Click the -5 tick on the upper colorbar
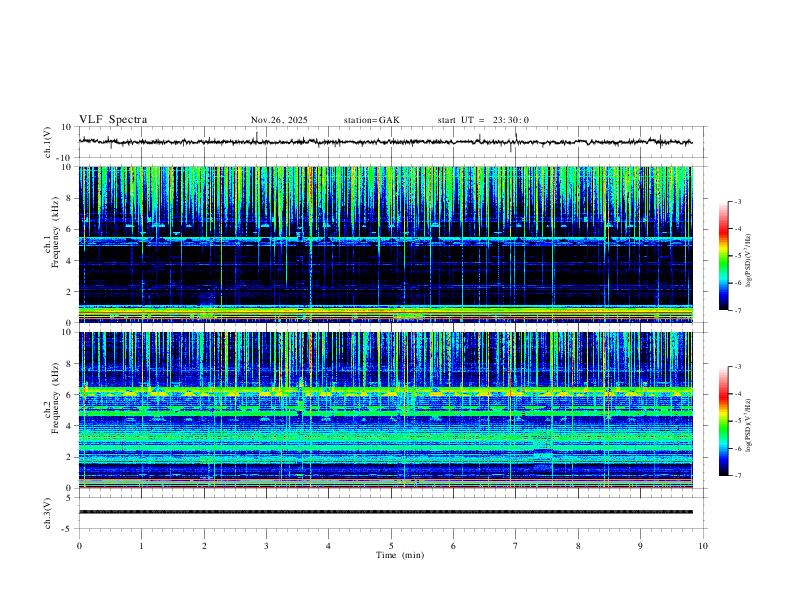Image resolution: width=792 pixels, height=612 pixels. pos(738,256)
